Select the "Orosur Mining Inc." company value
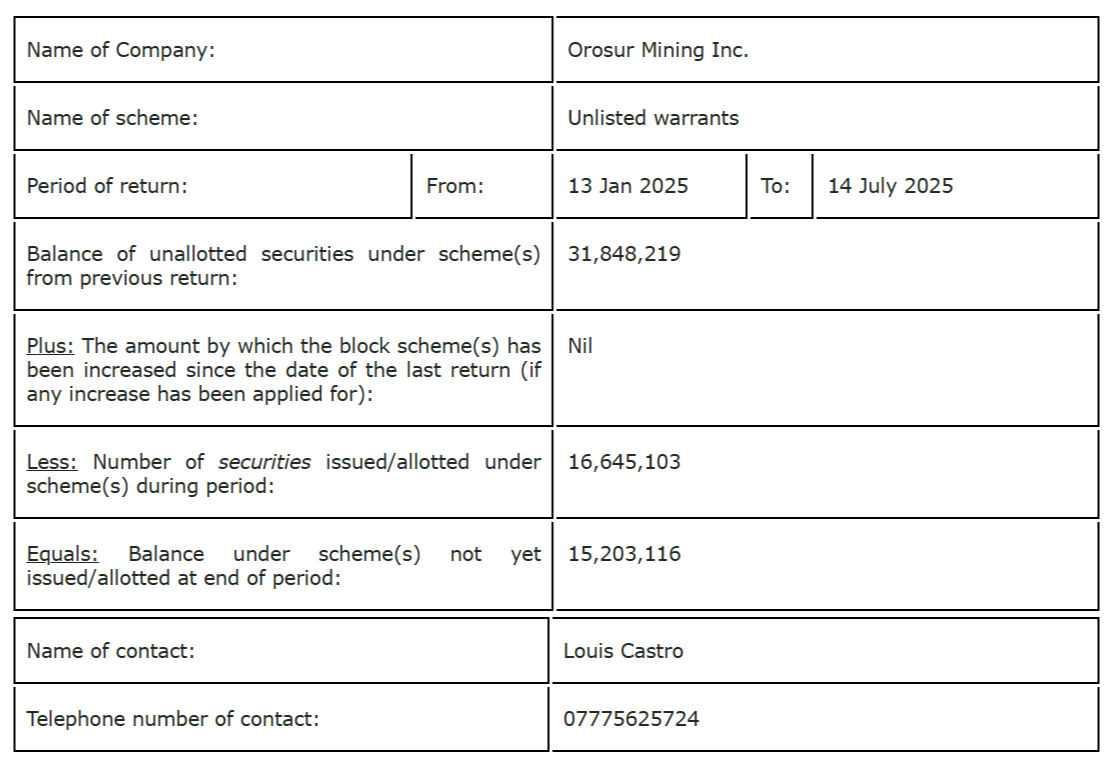The height and width of the screenshot is (765, 1117). 657,50
